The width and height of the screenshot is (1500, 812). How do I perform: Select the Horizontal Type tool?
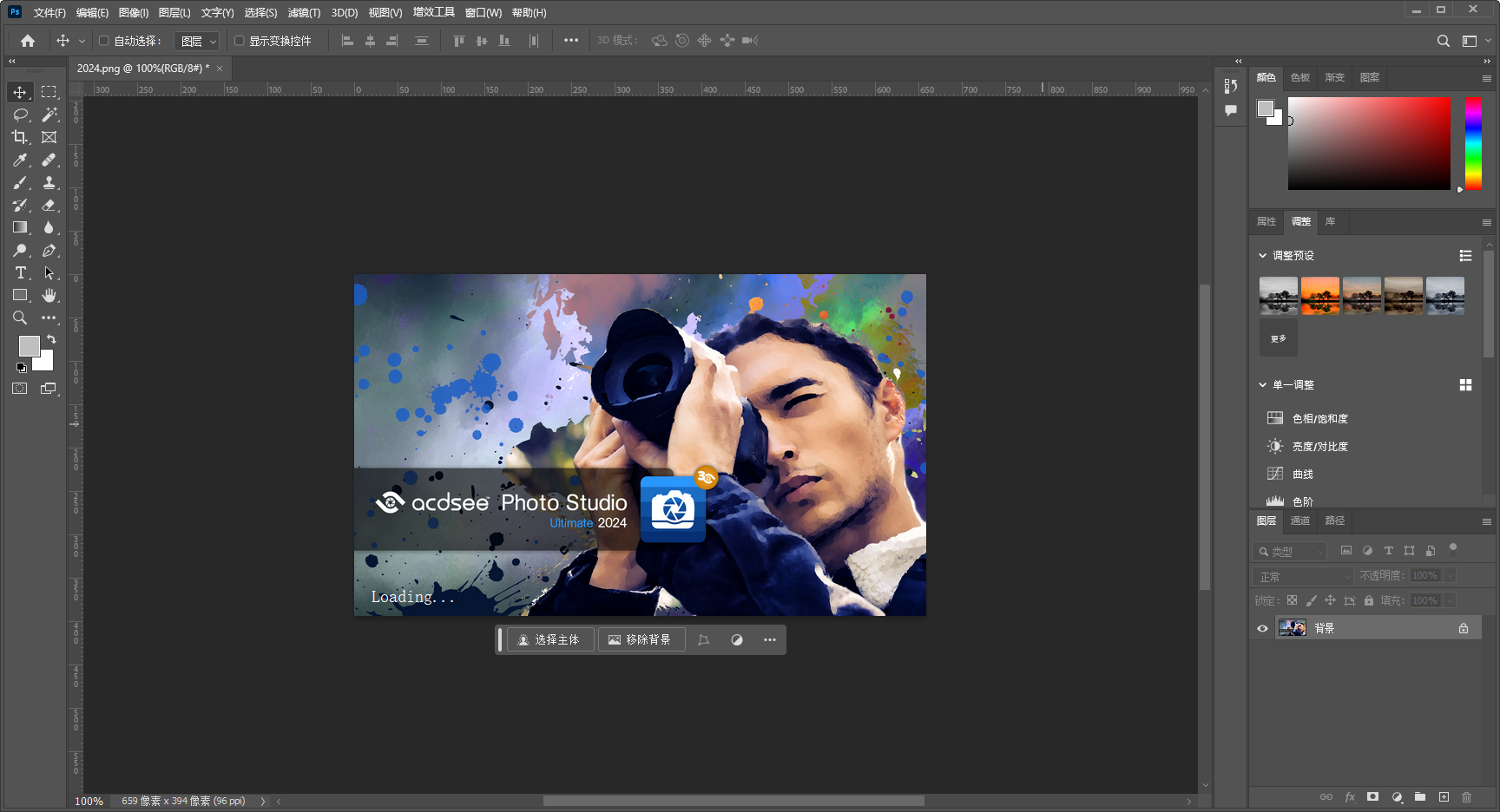pos(20,272)
